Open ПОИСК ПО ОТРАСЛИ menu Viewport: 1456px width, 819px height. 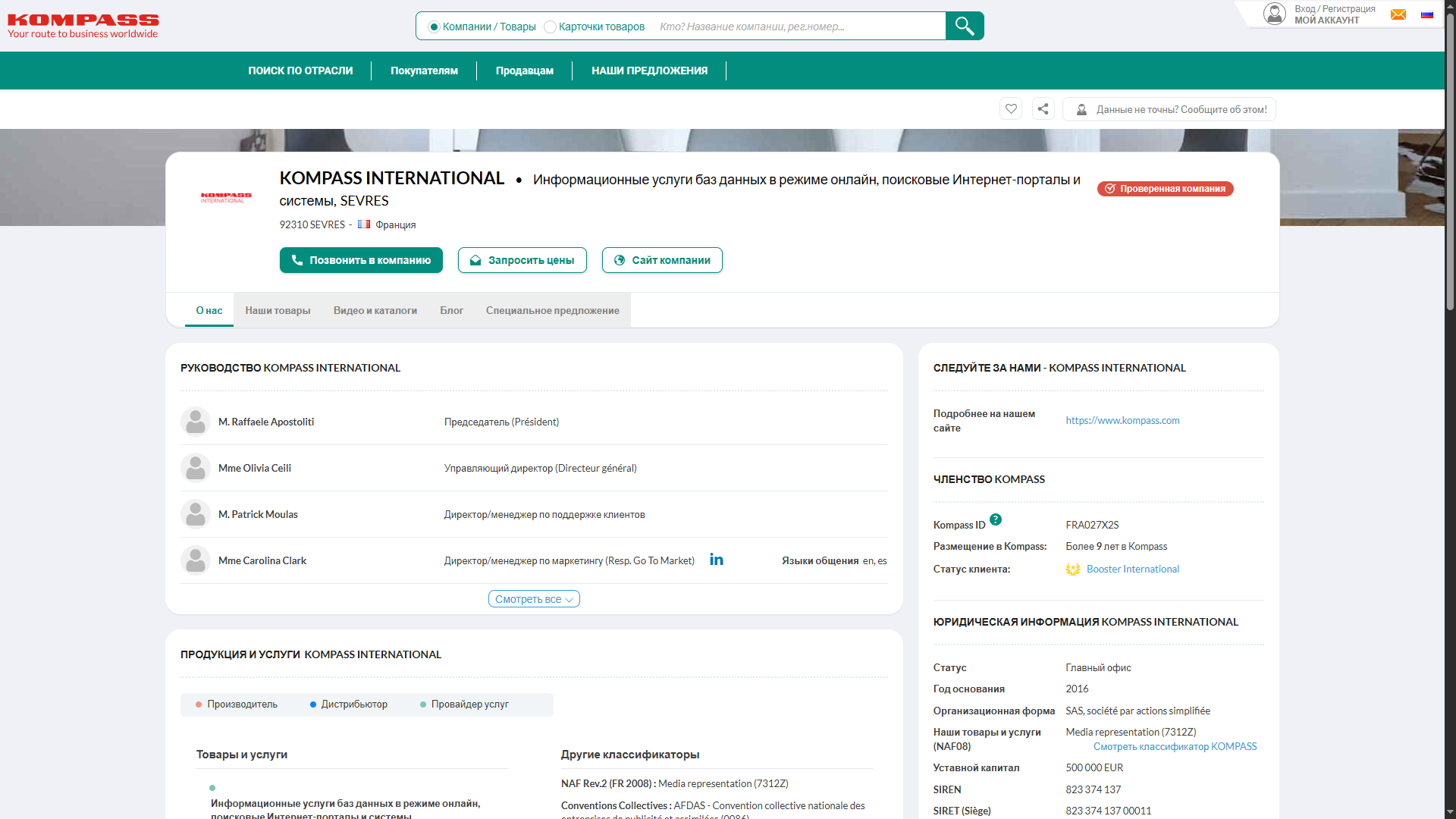300,71
